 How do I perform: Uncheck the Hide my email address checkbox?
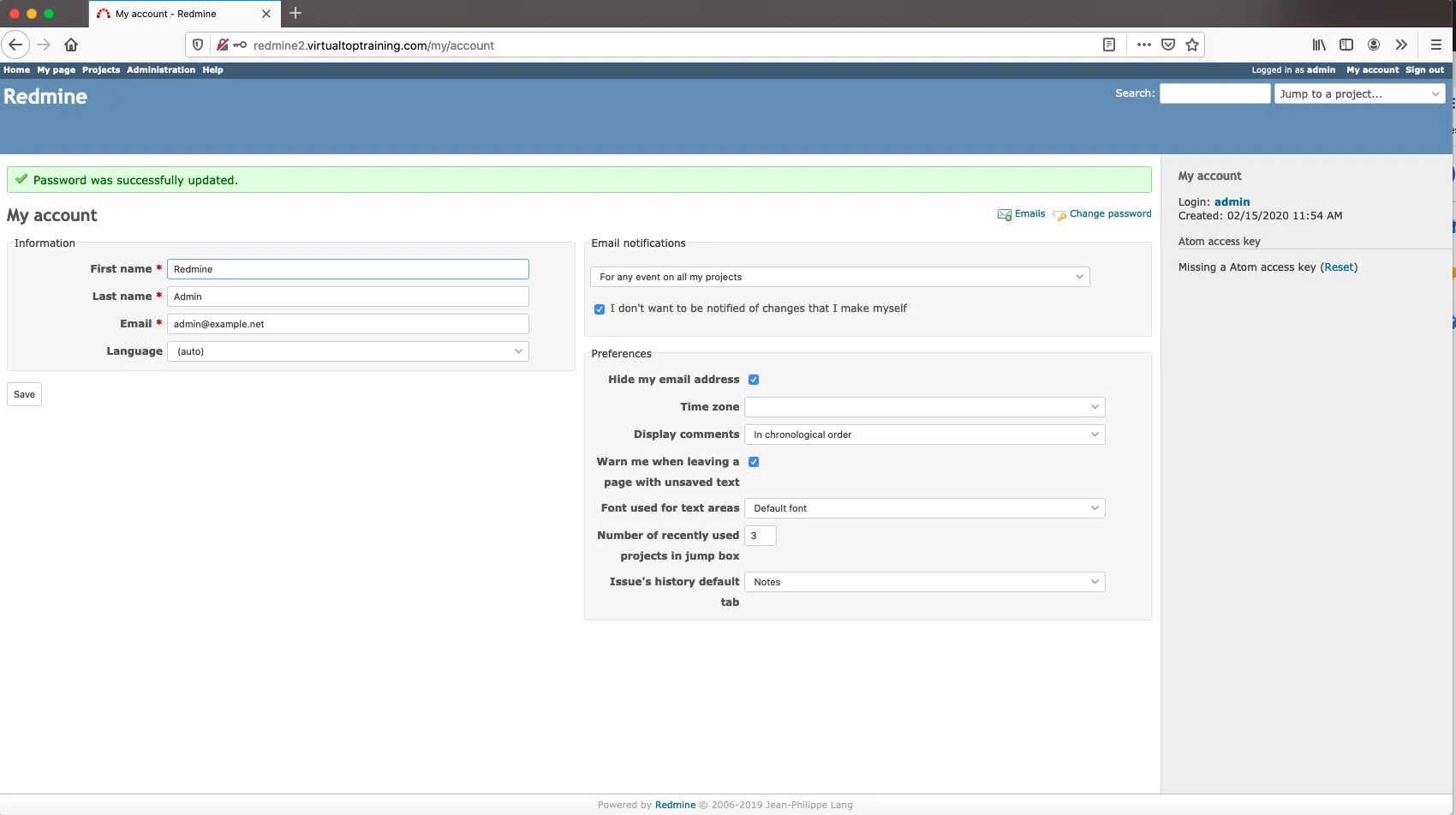(x=754, y=380)
